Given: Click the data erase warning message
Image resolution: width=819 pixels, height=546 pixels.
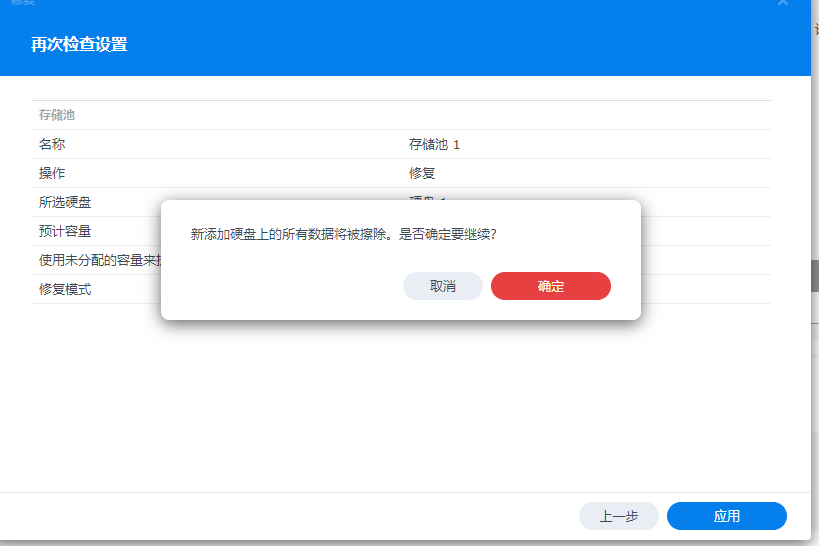Looking at the screenshot, I should click(343, 234).
